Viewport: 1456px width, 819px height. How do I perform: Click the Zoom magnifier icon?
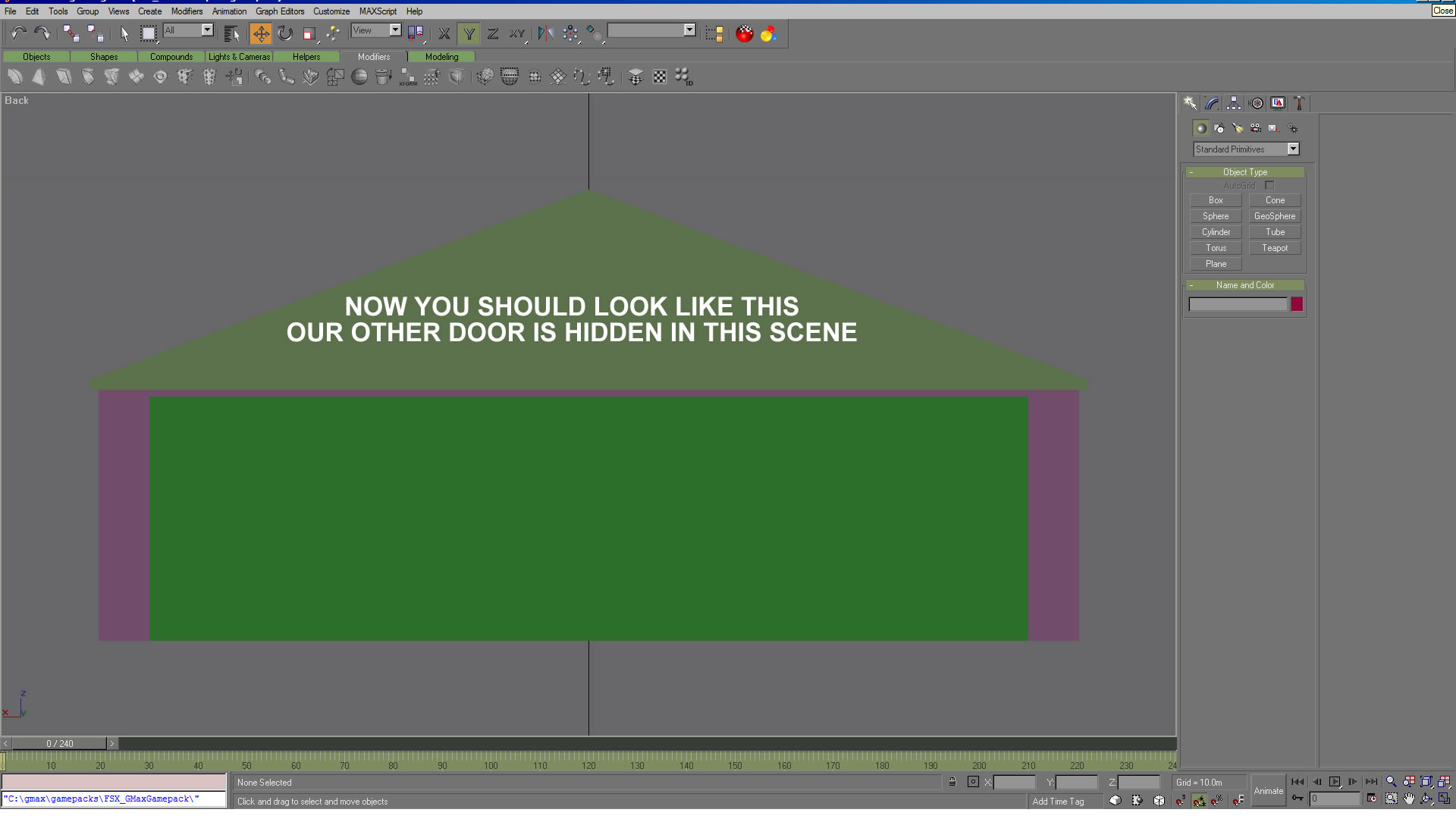(x=1391, y=782)
